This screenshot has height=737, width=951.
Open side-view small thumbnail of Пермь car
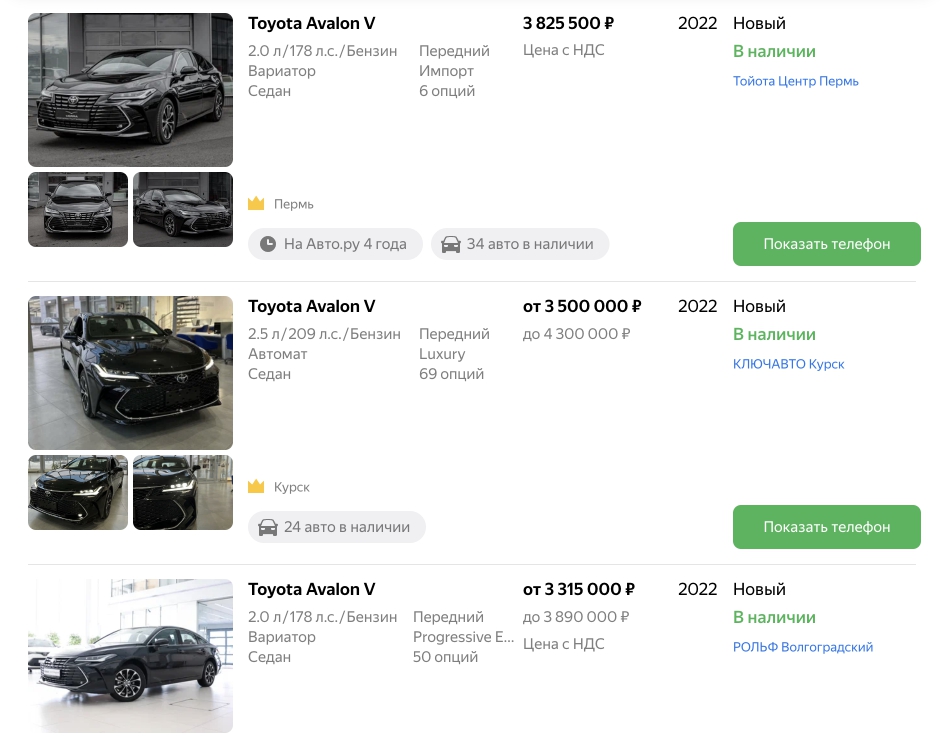[183, 209]
